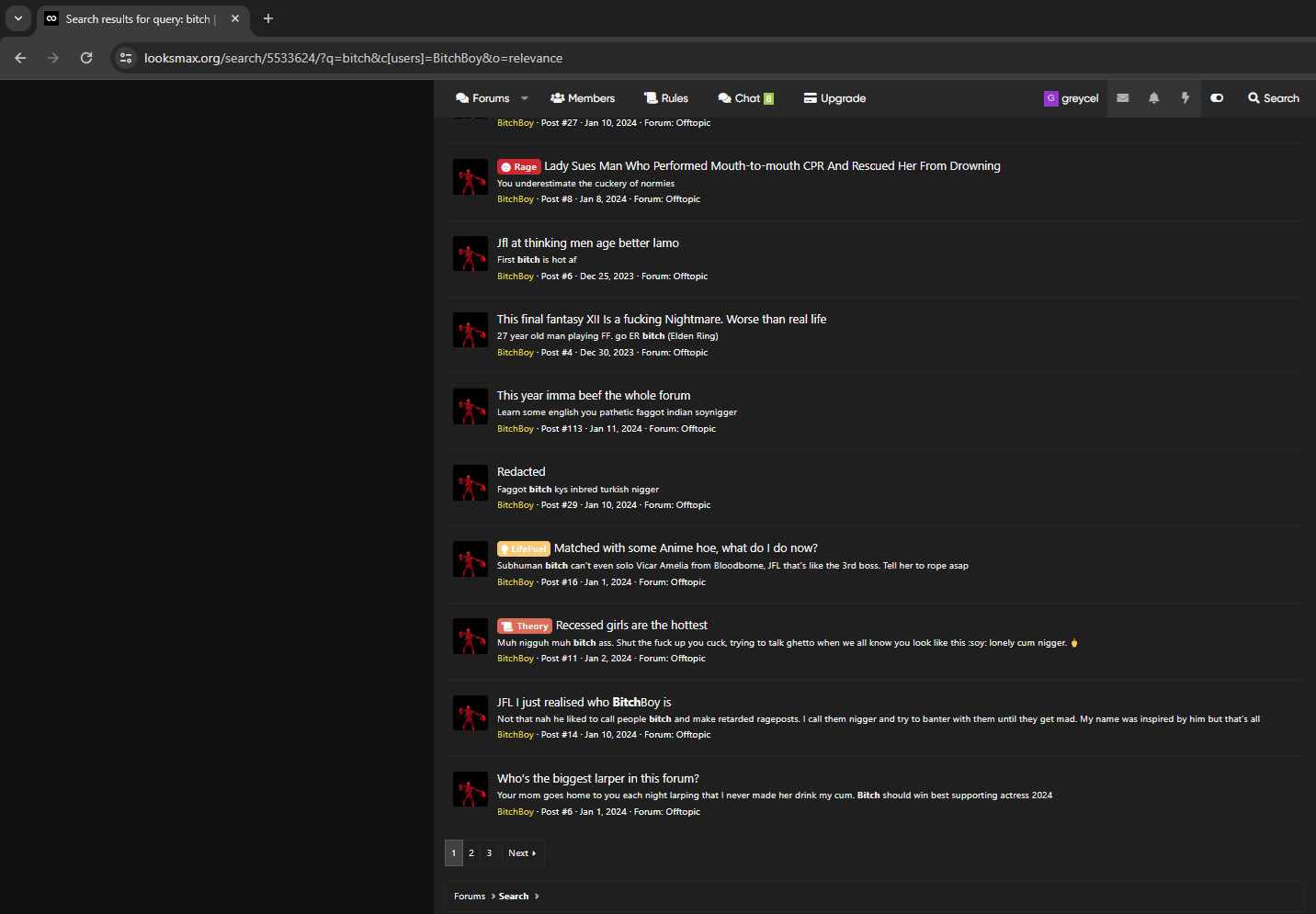
Task: Open the site information icon in address bar
Action: [127, 58]
